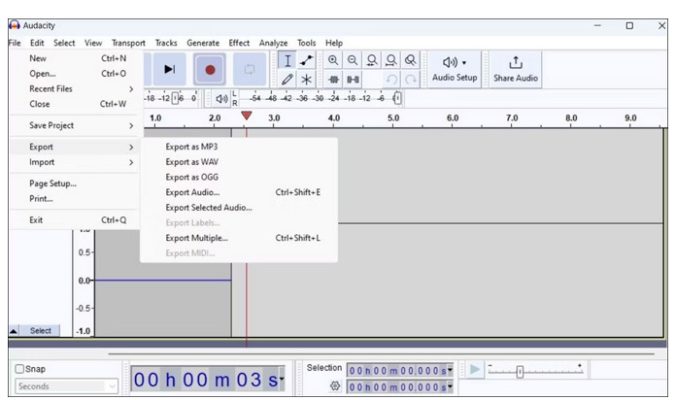Adjust the playback speed slider

520,372
